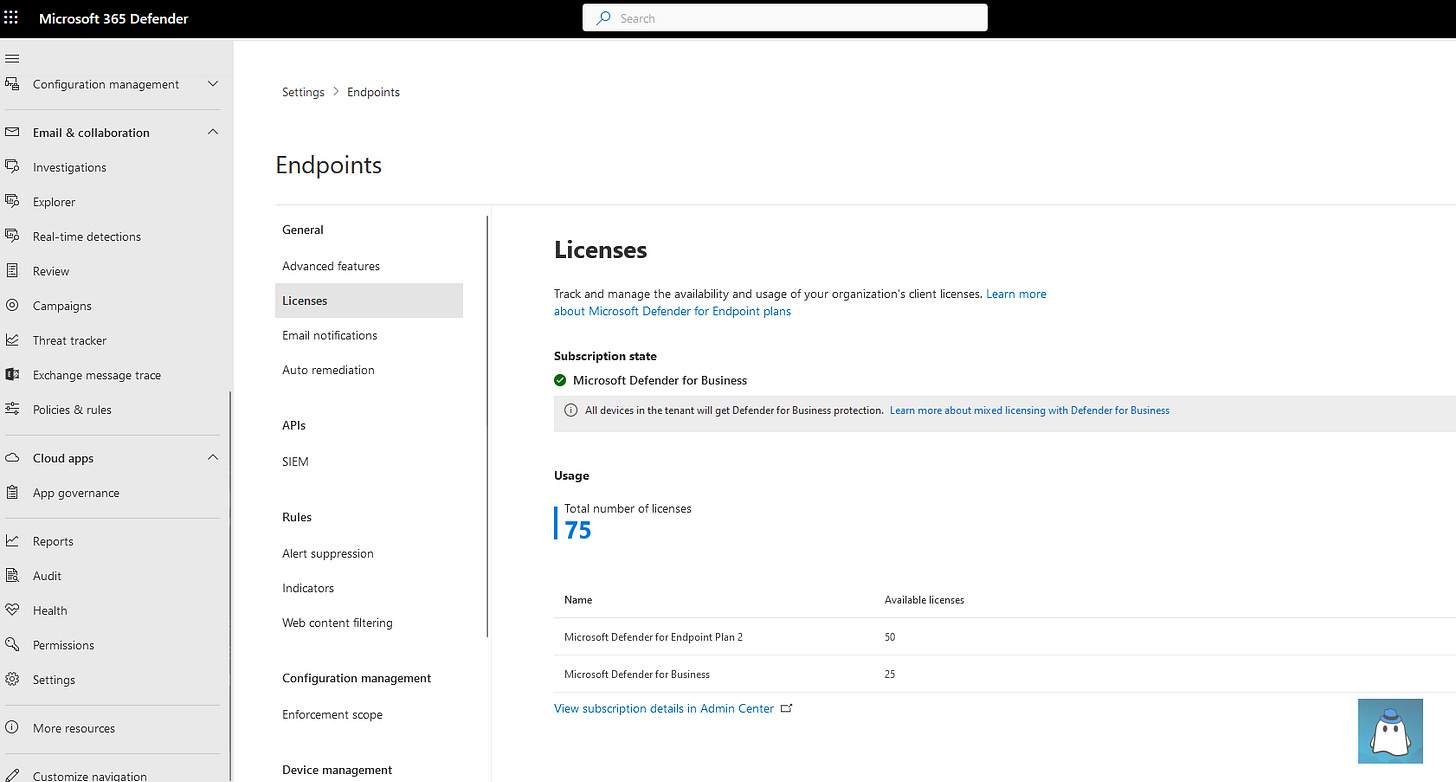
Task: Click the Health heart icon
Action: tap(12, 610)
